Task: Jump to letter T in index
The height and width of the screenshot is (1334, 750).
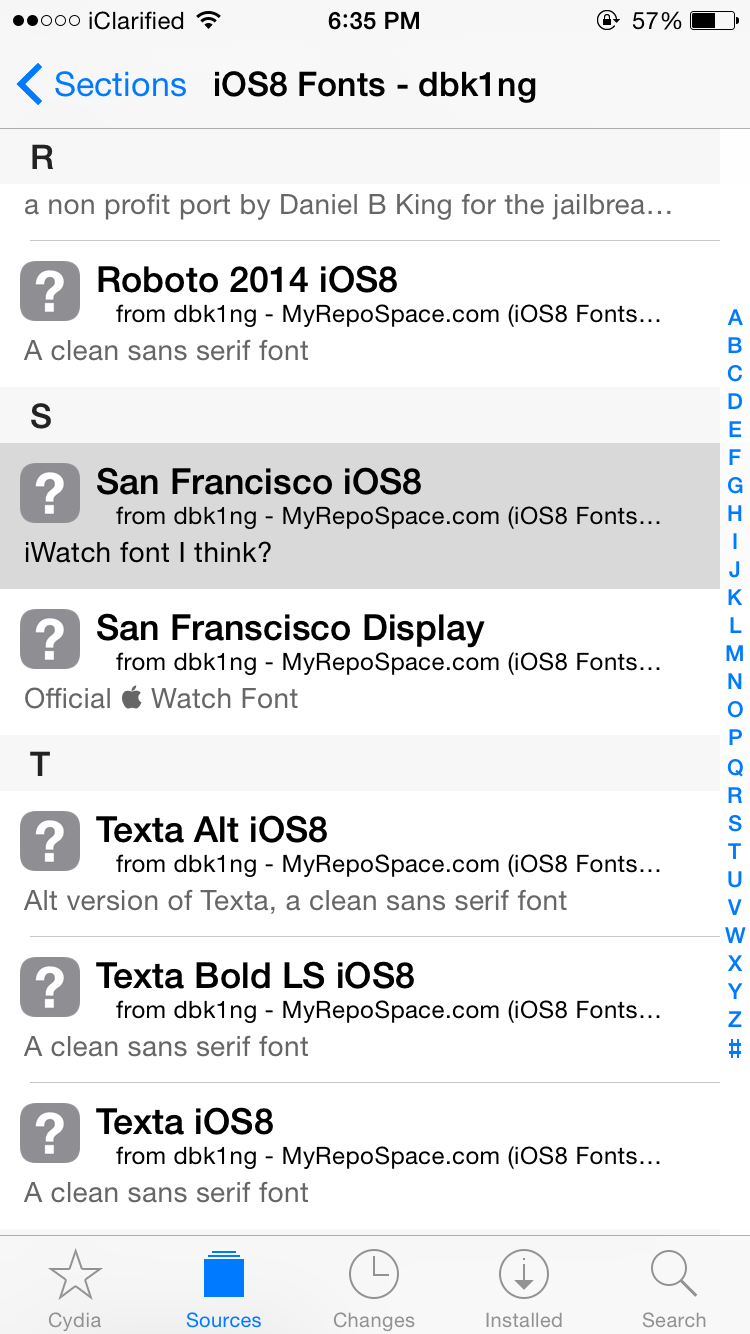Action: pos(735,851)
